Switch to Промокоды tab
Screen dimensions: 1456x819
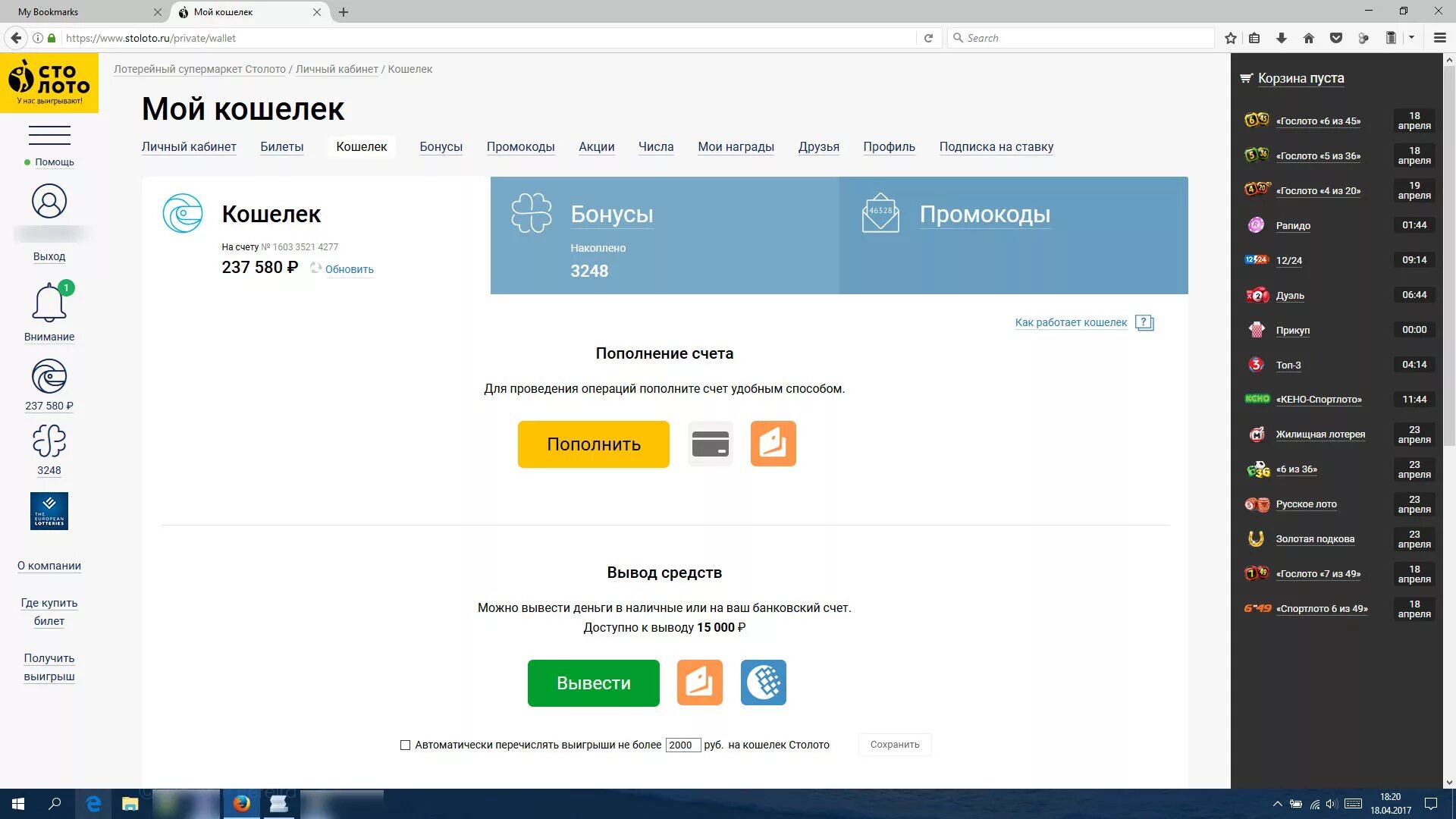point(520,147)
